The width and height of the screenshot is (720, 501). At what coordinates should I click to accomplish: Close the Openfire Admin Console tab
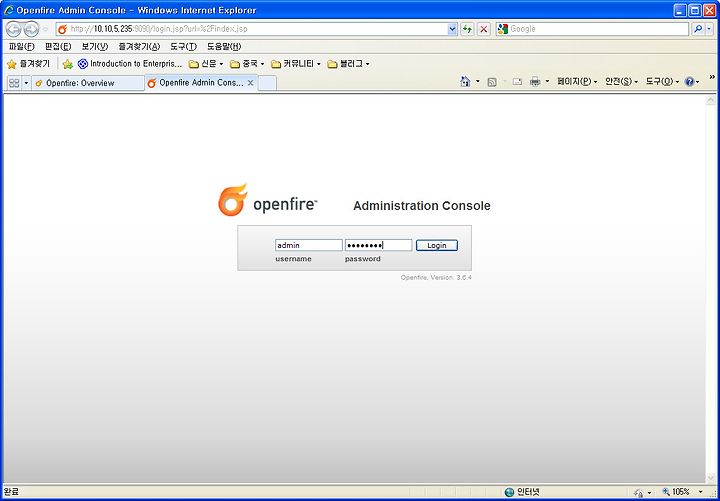pyautogui.click(x=251, y=83)
